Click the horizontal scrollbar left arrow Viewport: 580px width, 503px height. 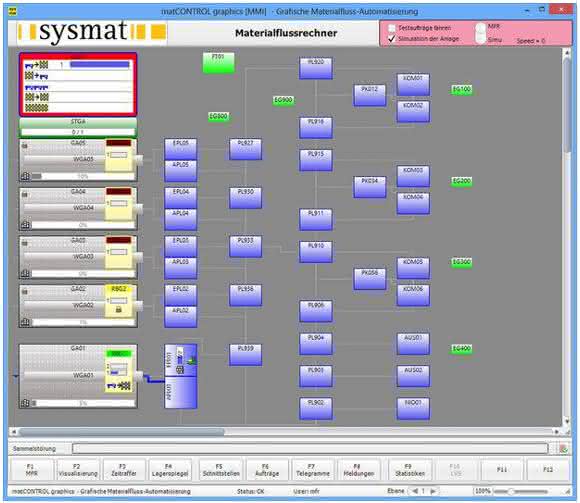point(14,432)
